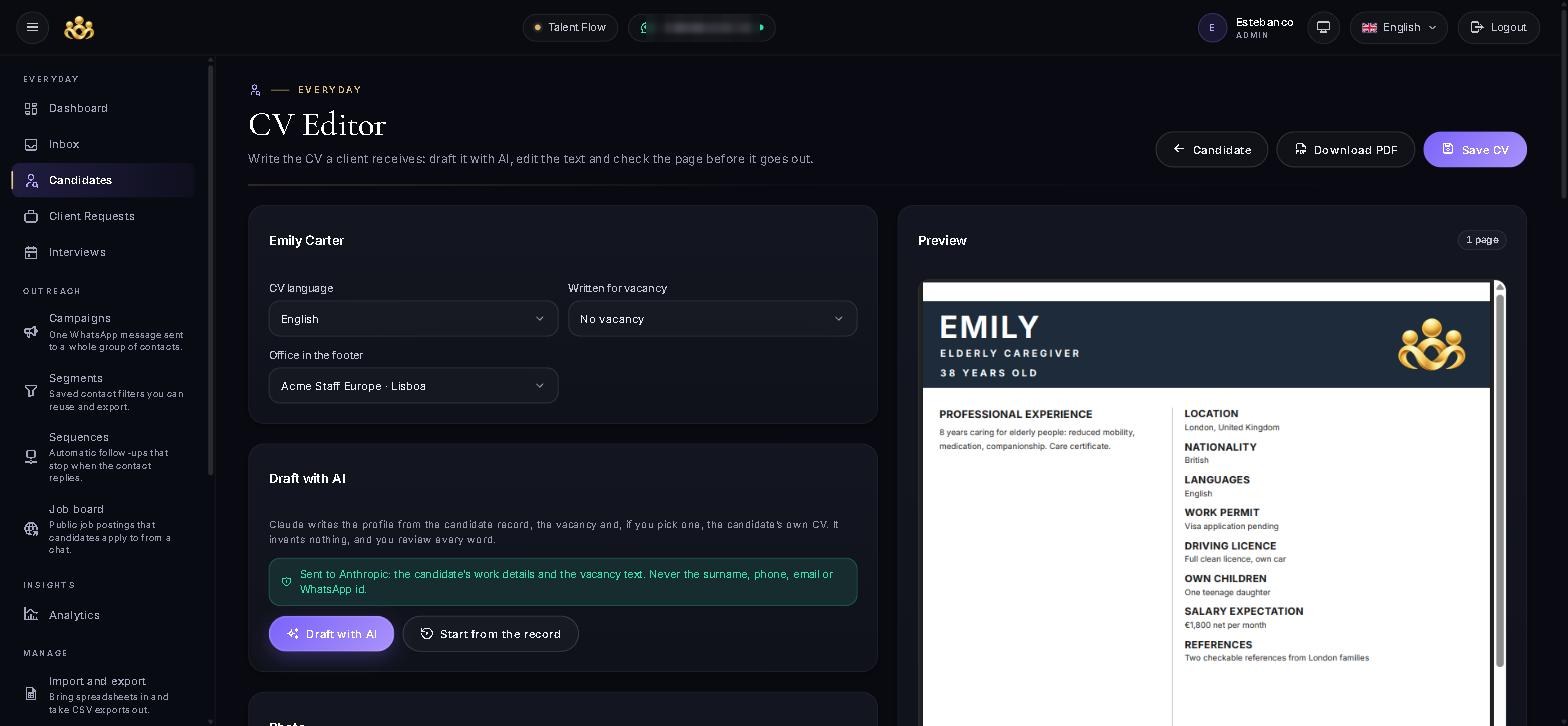Click the sidebar scrollbar
Image resolution: width=1568 pixels, height=726 pixels.
[x=210, y=270]
